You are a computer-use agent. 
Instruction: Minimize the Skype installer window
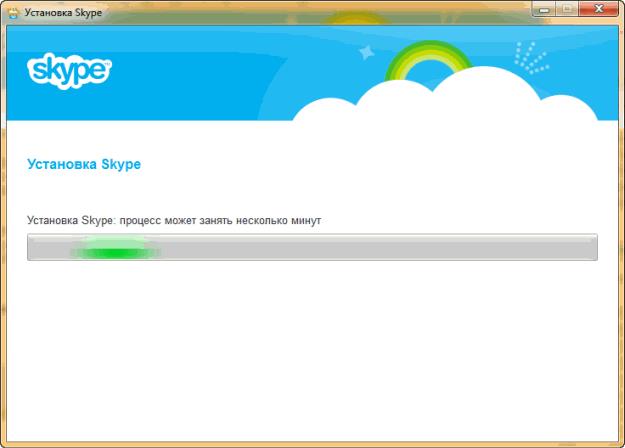pos(543,10)
